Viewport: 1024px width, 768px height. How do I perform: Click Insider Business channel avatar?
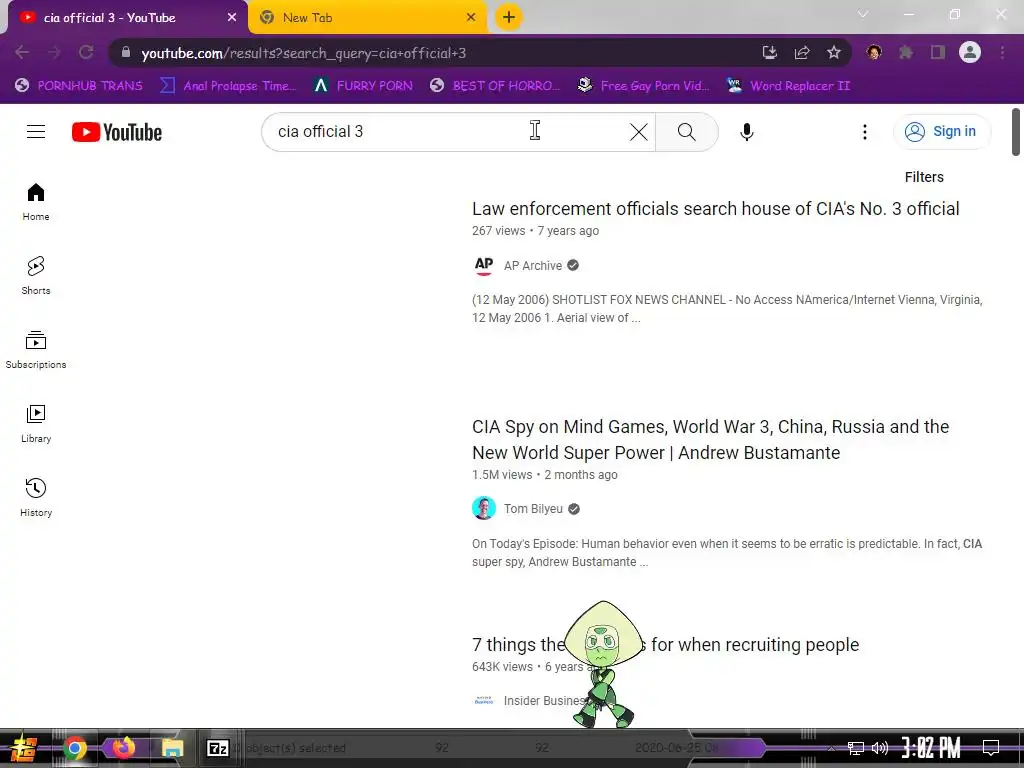pyautogui.click(x=484, y=701)
